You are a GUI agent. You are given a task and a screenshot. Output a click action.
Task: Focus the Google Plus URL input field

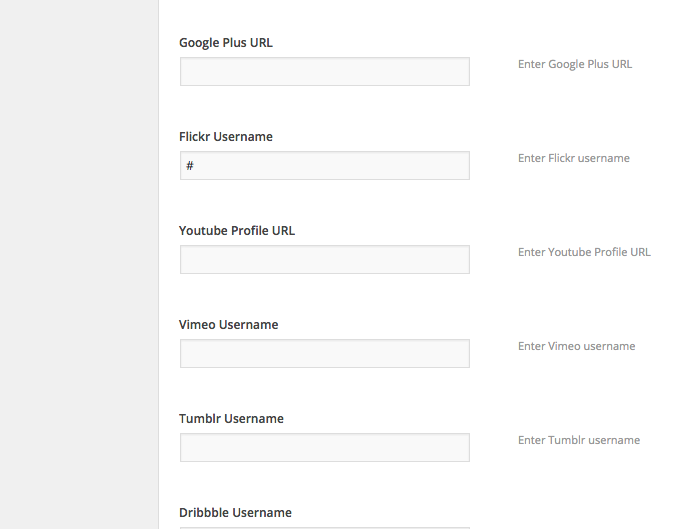[x=324, y=71]
